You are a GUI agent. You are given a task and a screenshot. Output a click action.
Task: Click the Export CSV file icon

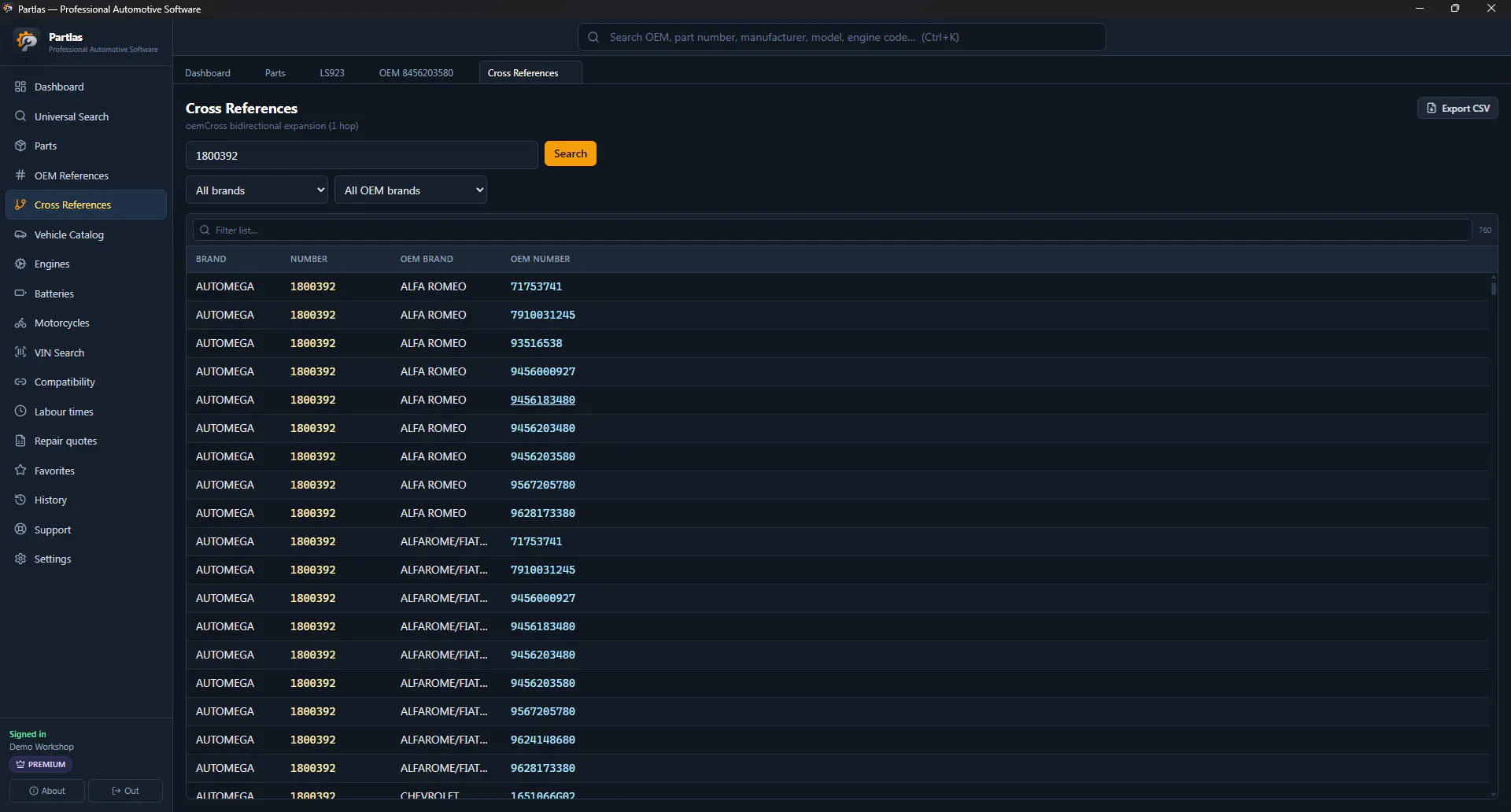(x=1432, y=108)
